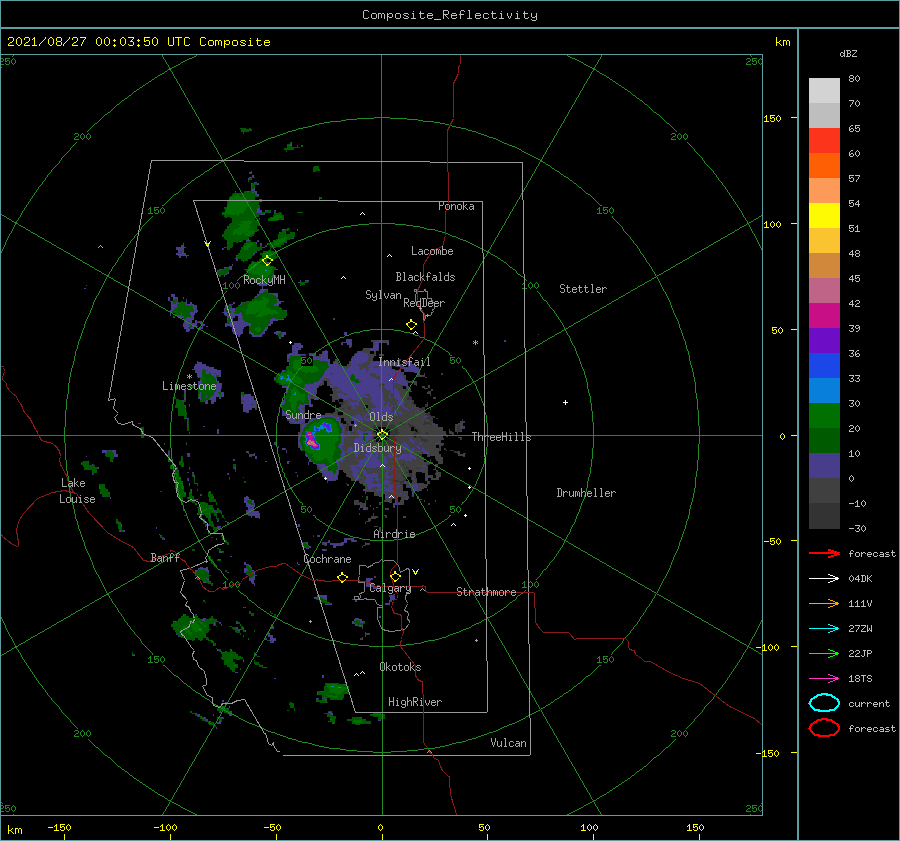Click the Calgary city label
This screenshot has height=841, width=900.
click(x=390, y=588)
